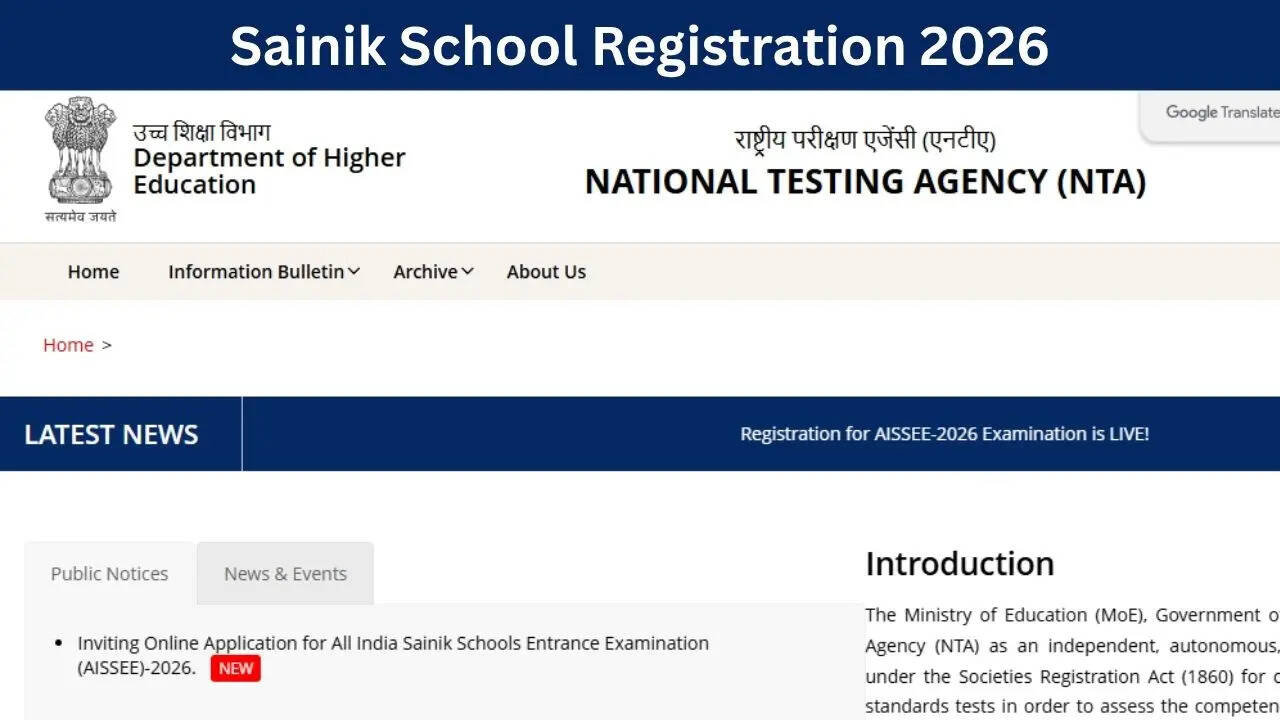Click National Testing Agency (NTA) English title
The width and height of the screenshot is (1280, 720).
click(865, 182)
